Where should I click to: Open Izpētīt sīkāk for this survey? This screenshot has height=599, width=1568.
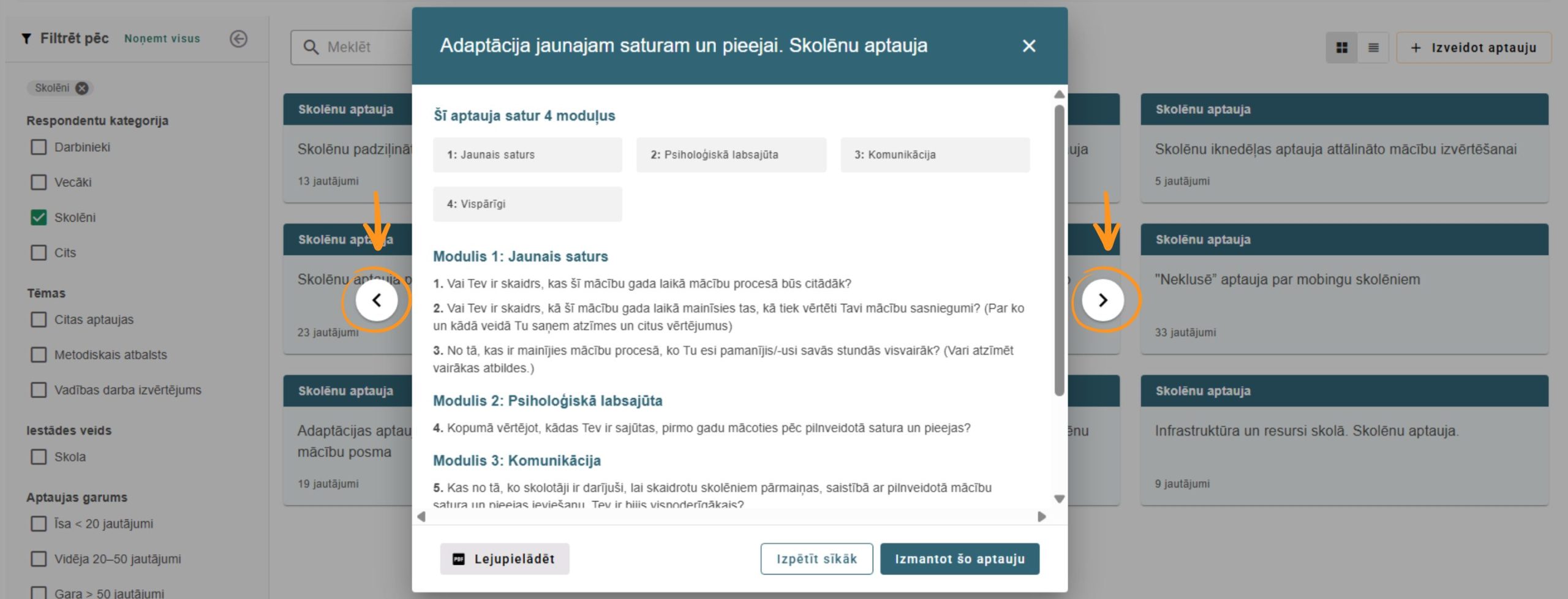[x=817, y=559]
